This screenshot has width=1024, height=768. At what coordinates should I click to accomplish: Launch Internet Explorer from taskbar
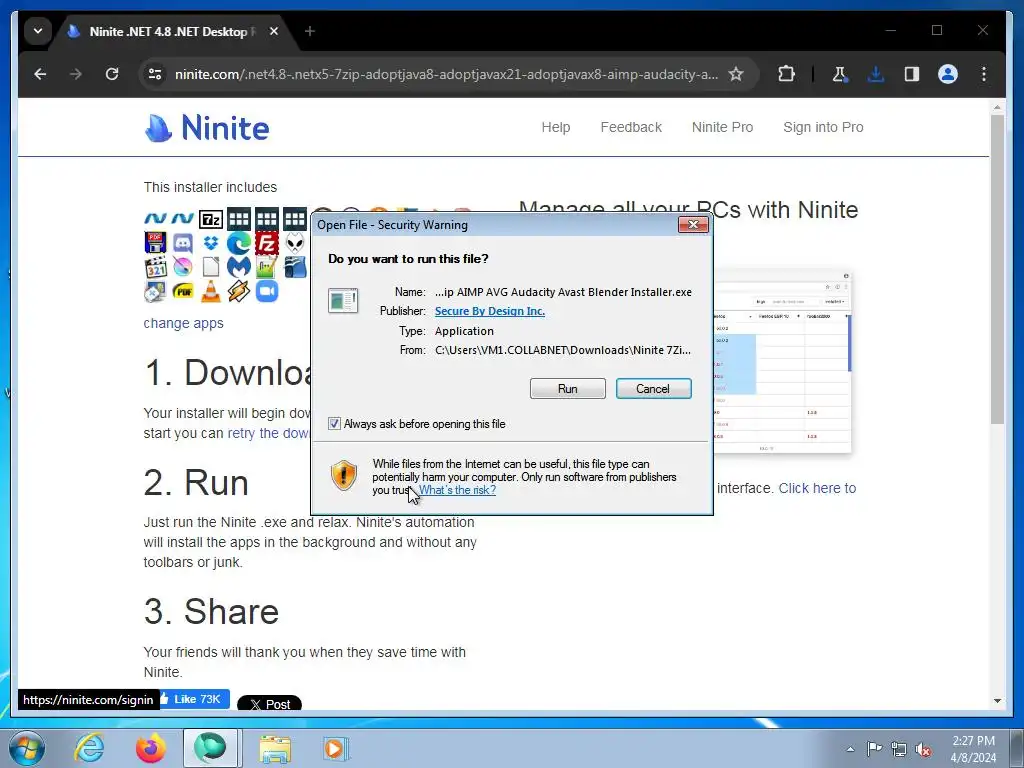(89, 748)
